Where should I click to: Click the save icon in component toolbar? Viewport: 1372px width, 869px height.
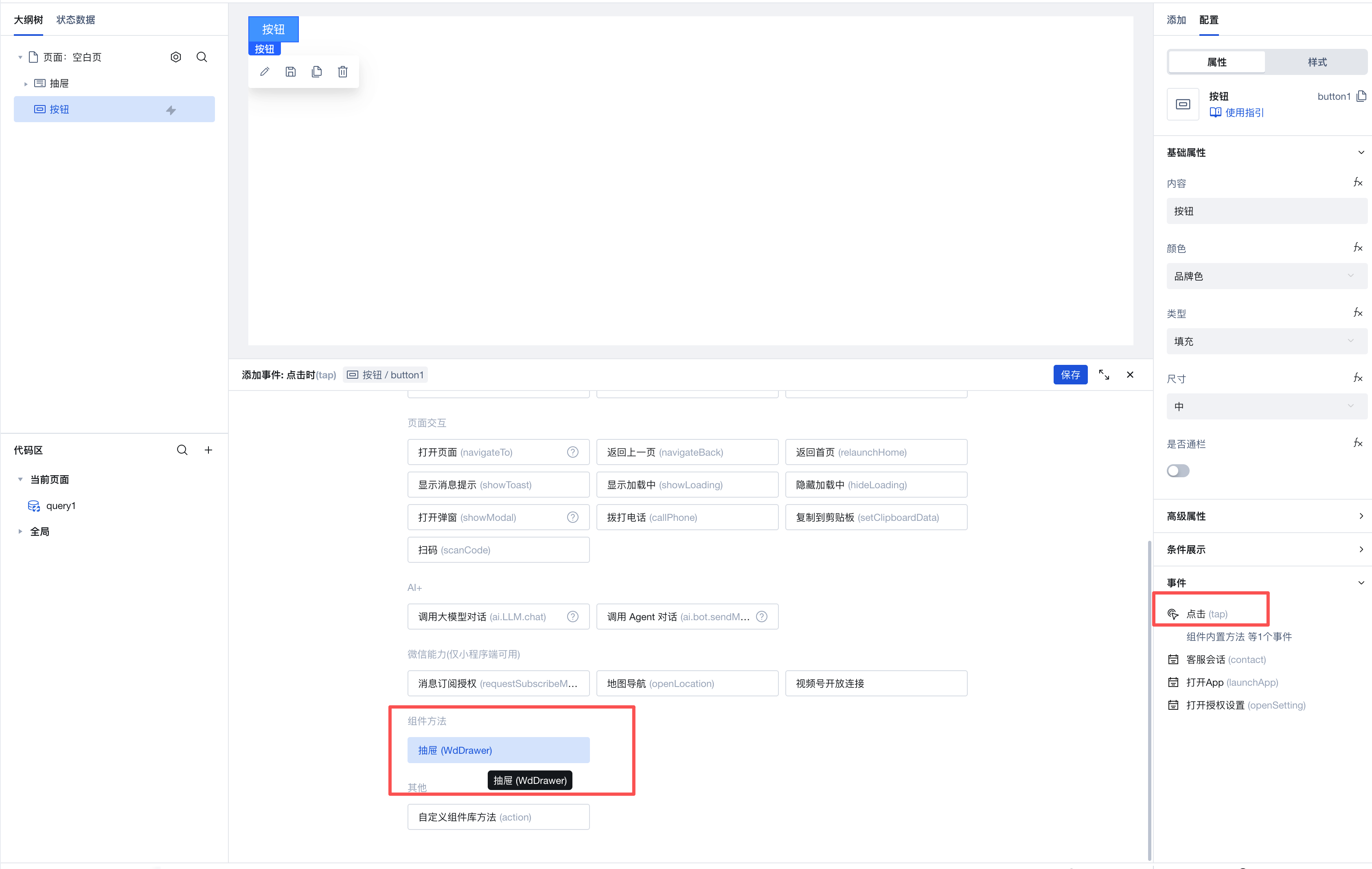pos(291,72)
